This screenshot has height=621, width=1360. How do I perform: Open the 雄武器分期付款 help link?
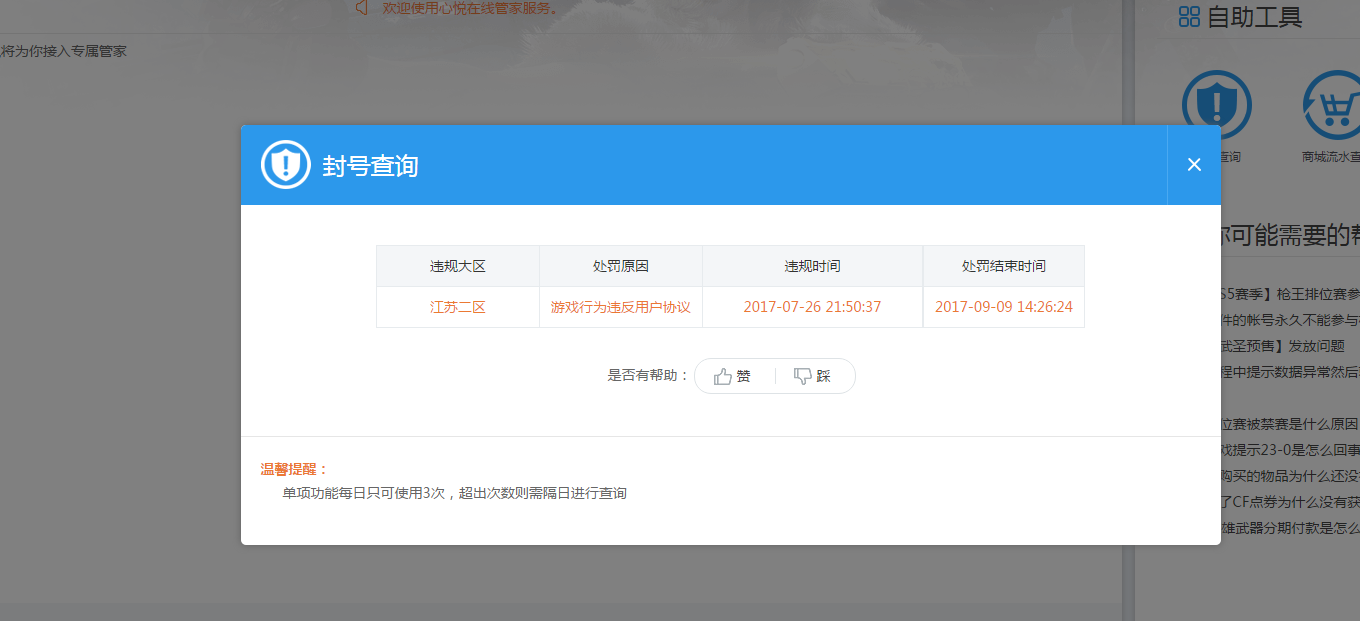coord(1291,527)
